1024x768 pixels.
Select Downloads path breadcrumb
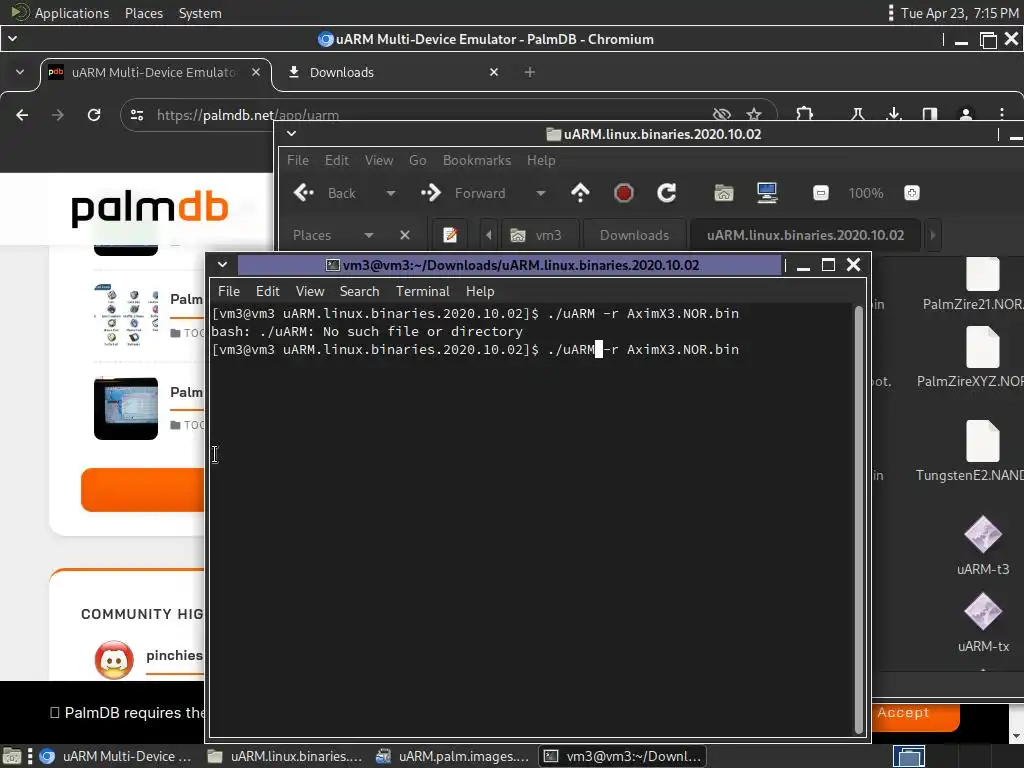[634, 235]
